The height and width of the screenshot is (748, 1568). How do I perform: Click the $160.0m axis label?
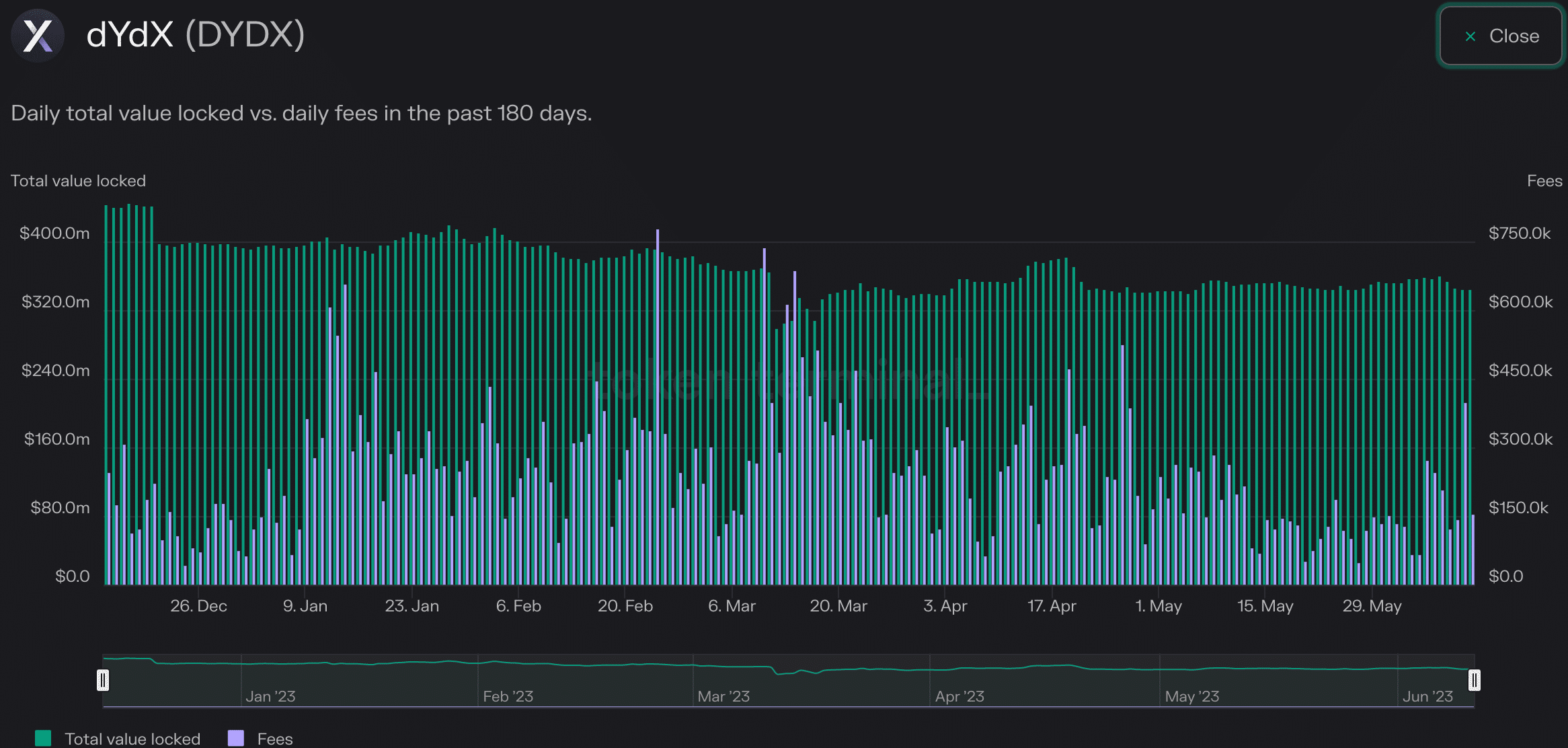pyautogui.click(x=57, y=439)
